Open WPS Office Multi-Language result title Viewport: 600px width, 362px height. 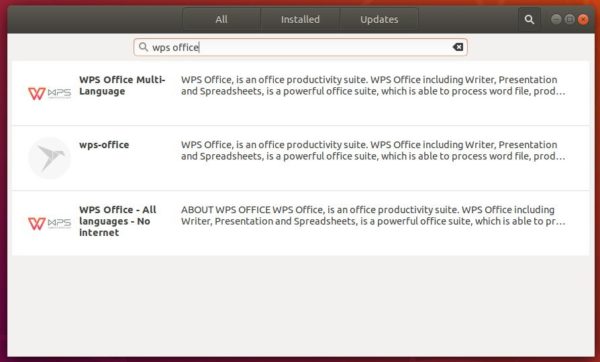point(122,85)
